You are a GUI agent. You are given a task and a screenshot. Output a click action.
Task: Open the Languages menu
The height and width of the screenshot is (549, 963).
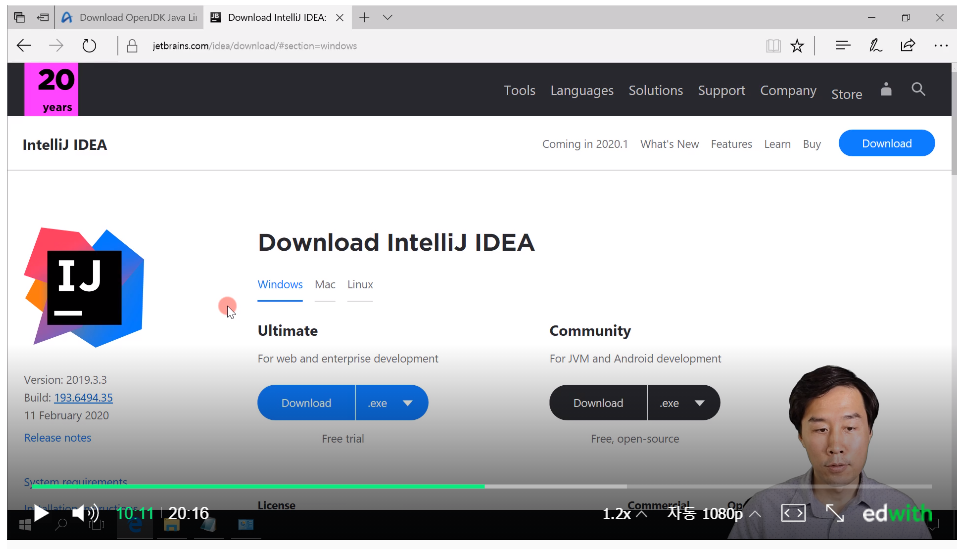582,90
